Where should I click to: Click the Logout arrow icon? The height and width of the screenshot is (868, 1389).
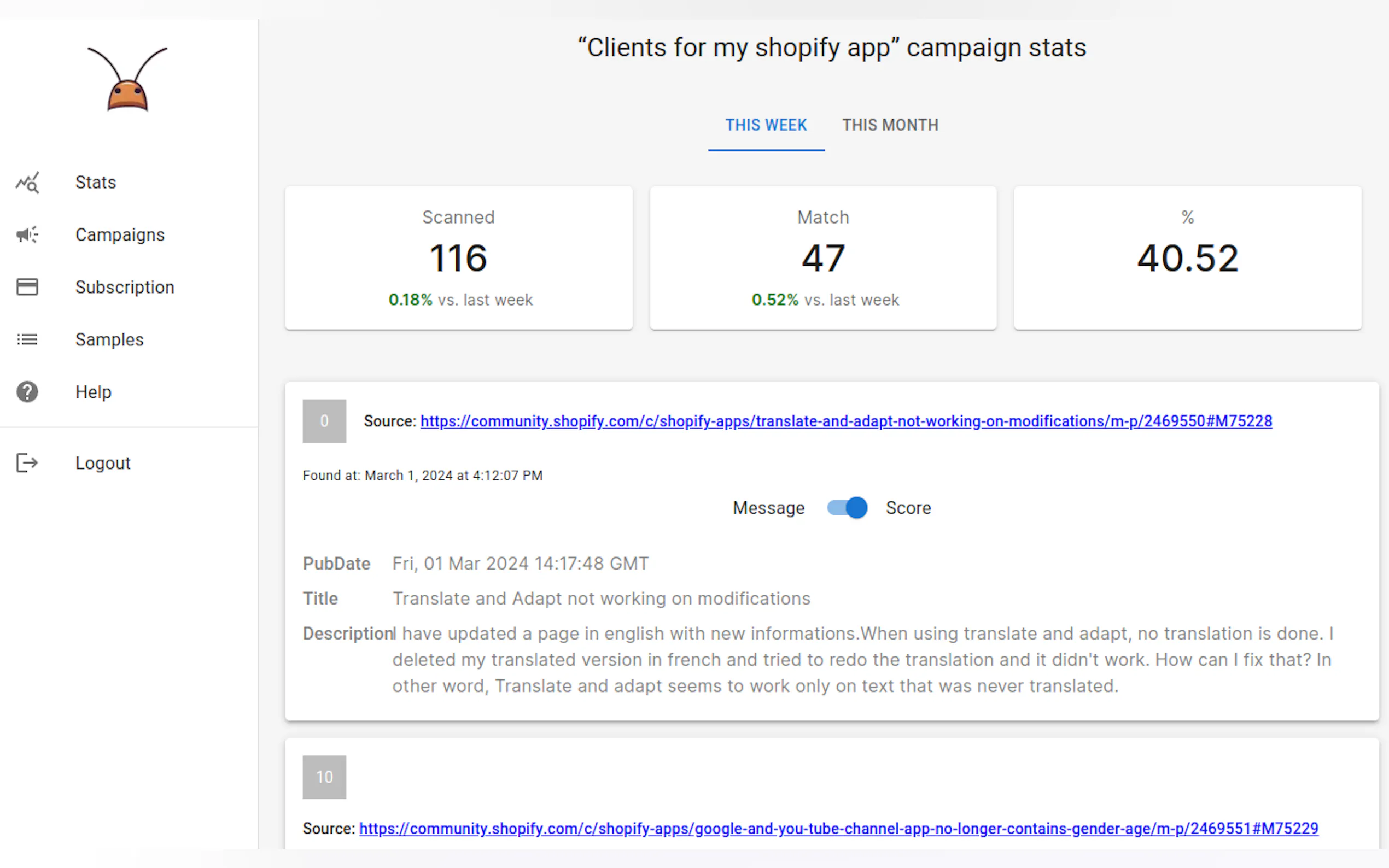[27, 463]
